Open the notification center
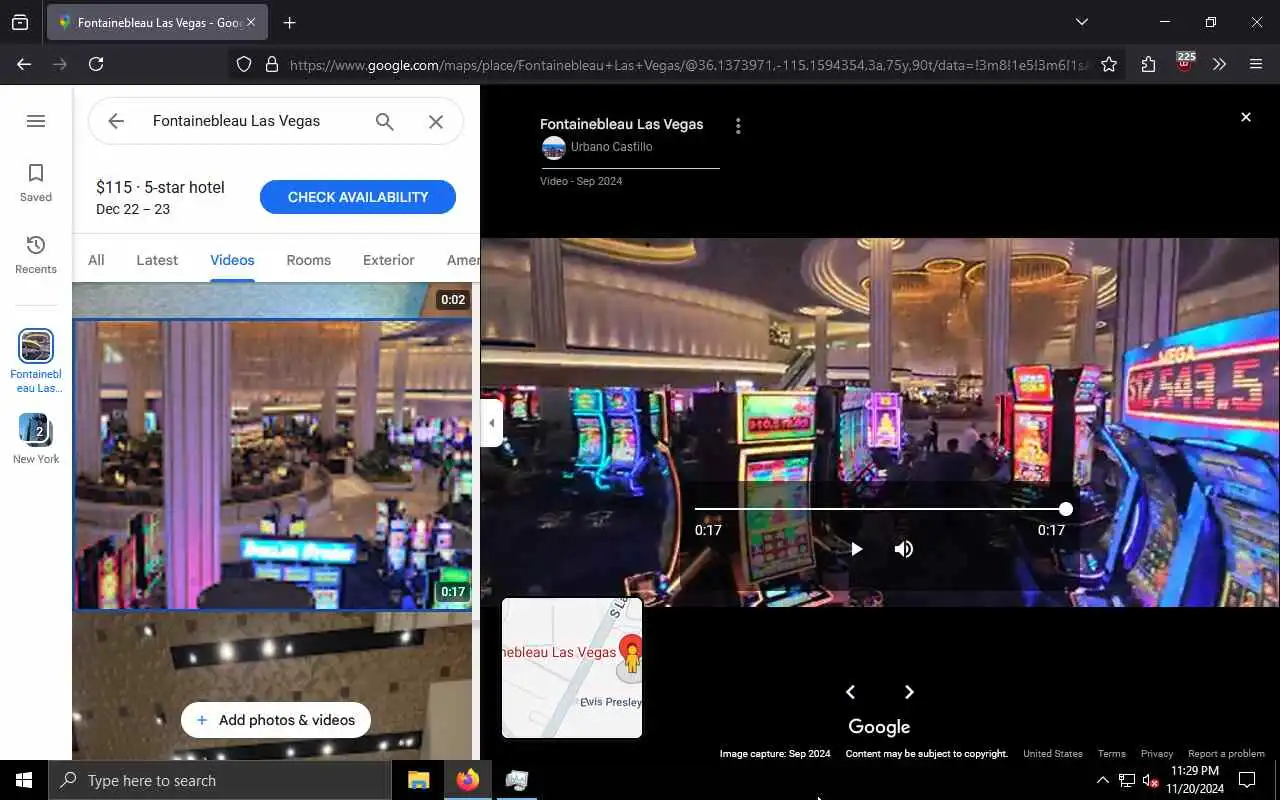This screenshot has width=1280, height=800. (1247, 780)
